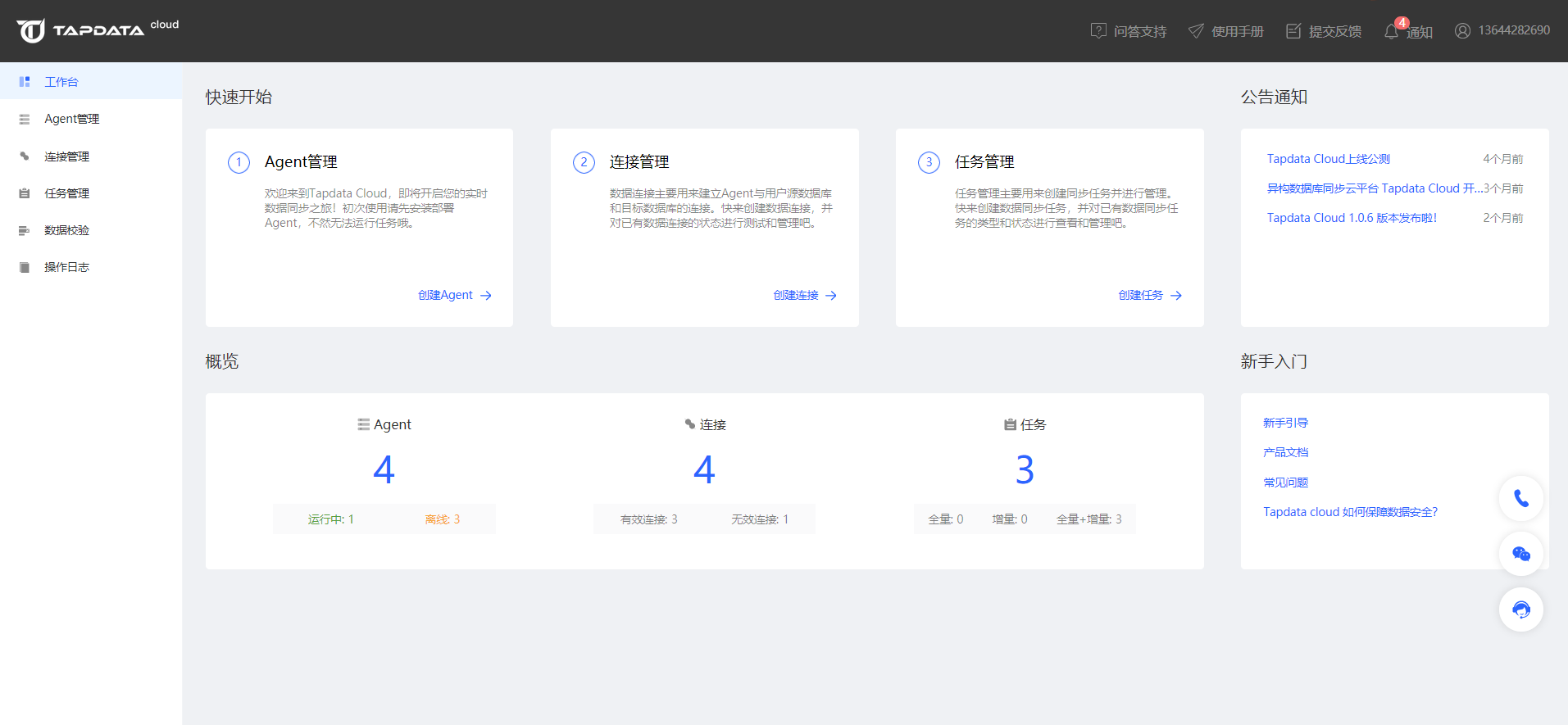Image resolution: width=1568 pixels, height=725 pixels.
Task: Click the Tapdata Cloud logo
Action: [97, 30]
